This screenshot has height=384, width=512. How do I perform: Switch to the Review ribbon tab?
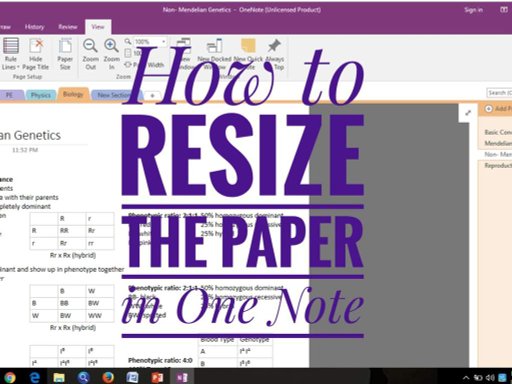pos(68,27)
